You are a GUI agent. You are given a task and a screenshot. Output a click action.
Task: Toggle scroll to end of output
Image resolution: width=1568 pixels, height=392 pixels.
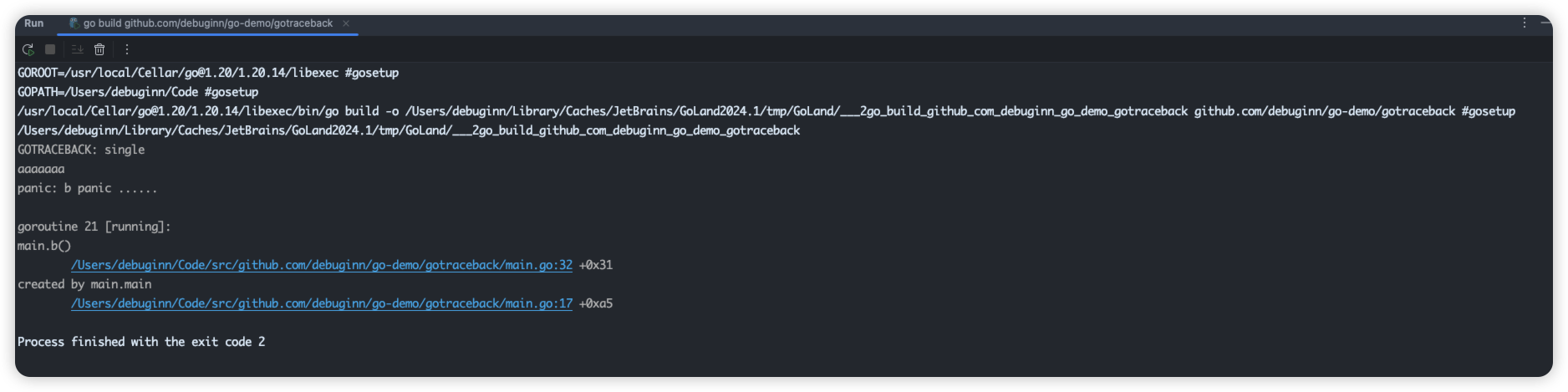[x=77, y=49]
